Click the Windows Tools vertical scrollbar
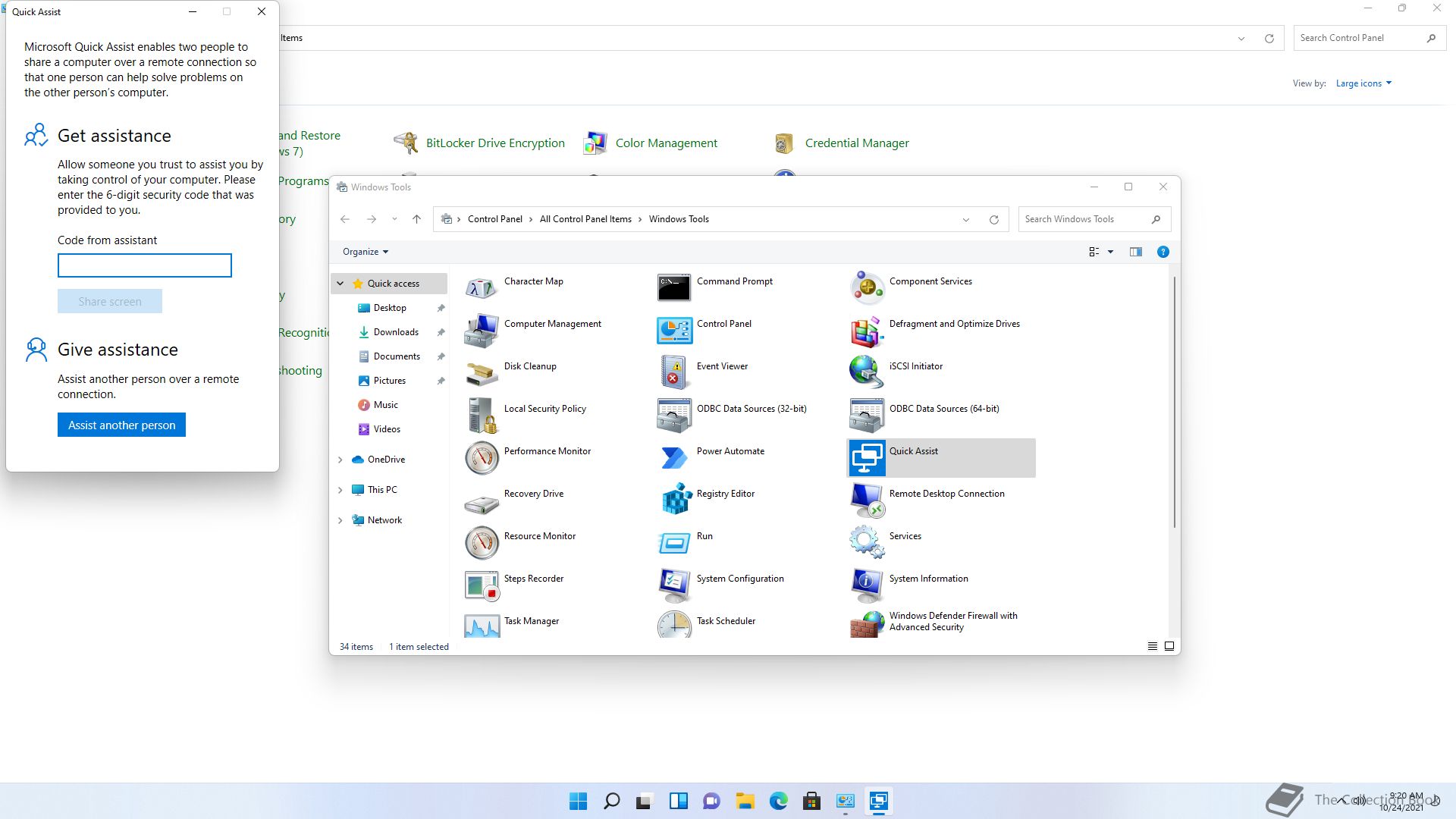 tap(1174, 402)
